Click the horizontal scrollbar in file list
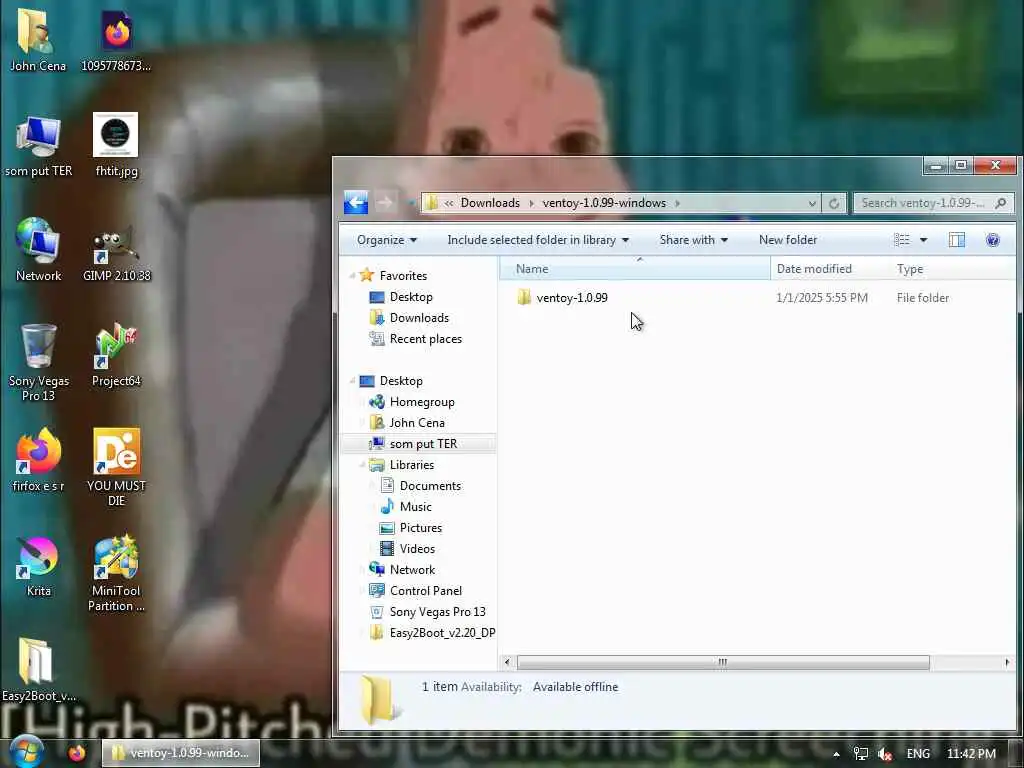Screen dimensions: 1024x768 point(722,662)
